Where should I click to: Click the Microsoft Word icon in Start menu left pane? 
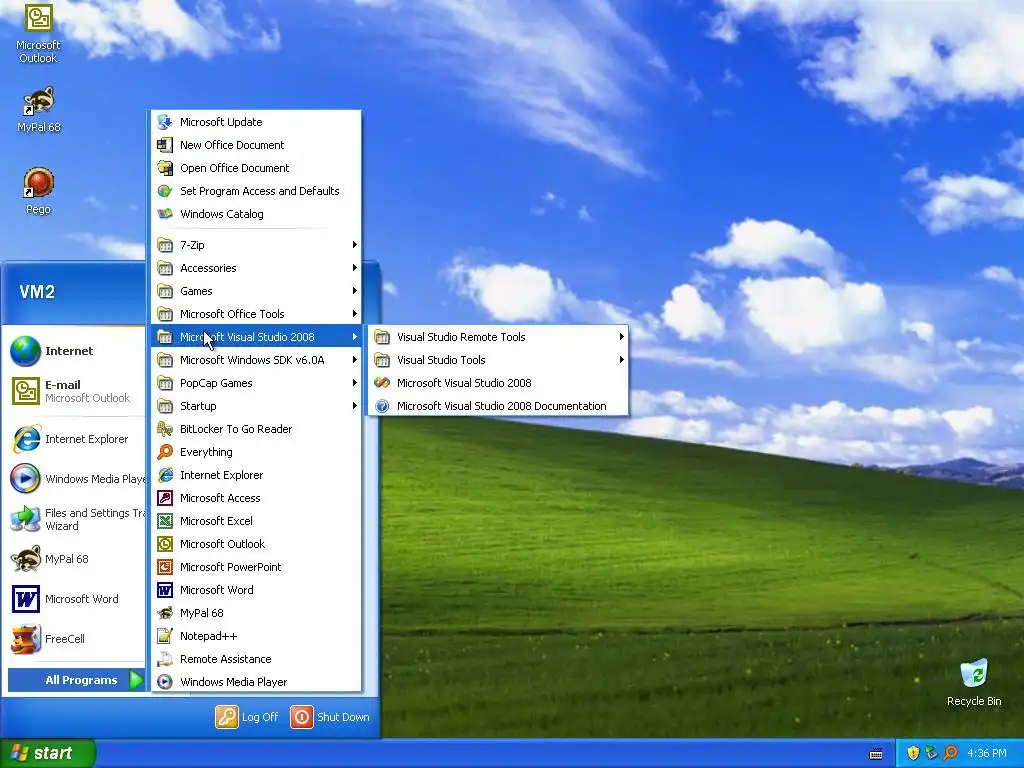click(x=25, y=599)
